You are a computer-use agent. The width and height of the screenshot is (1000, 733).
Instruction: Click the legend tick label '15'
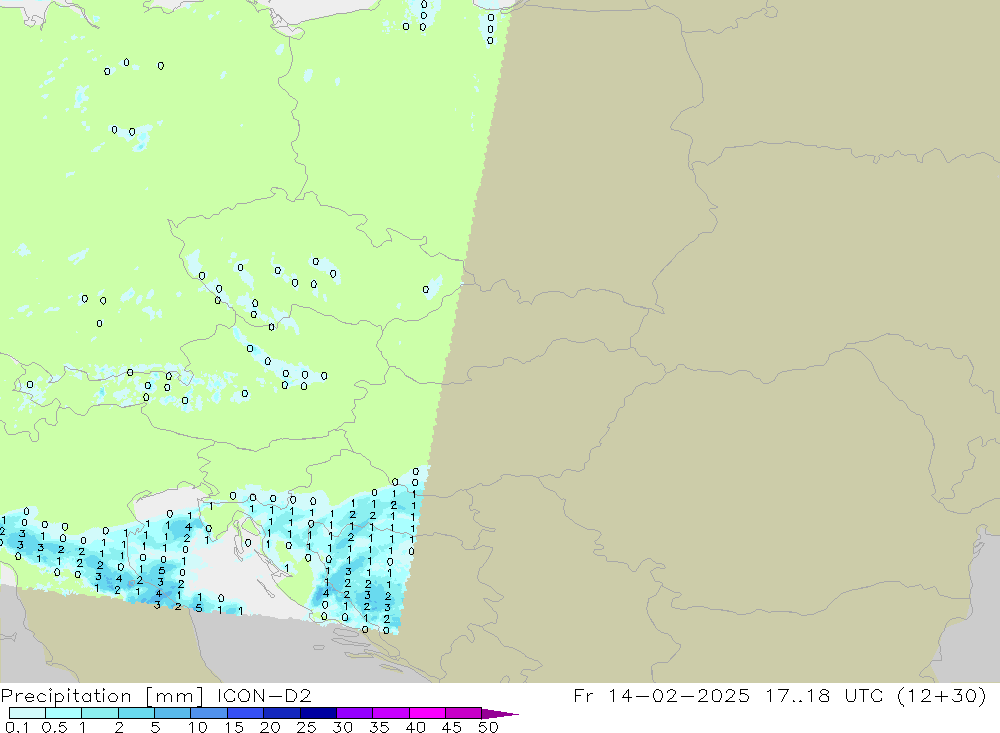[x=234, y=727]
